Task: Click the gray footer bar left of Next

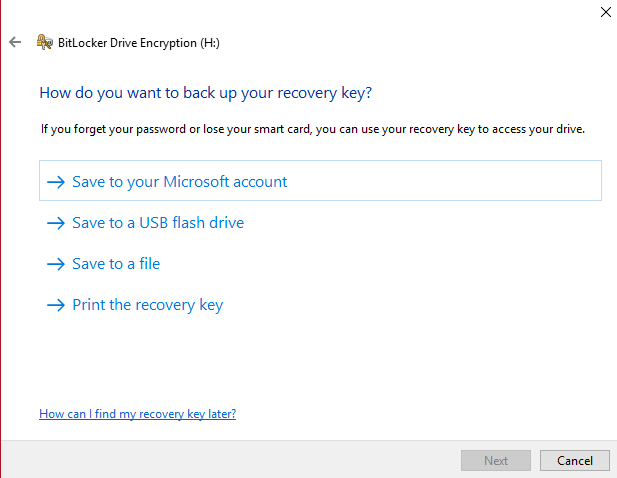Action: (230, 460)
